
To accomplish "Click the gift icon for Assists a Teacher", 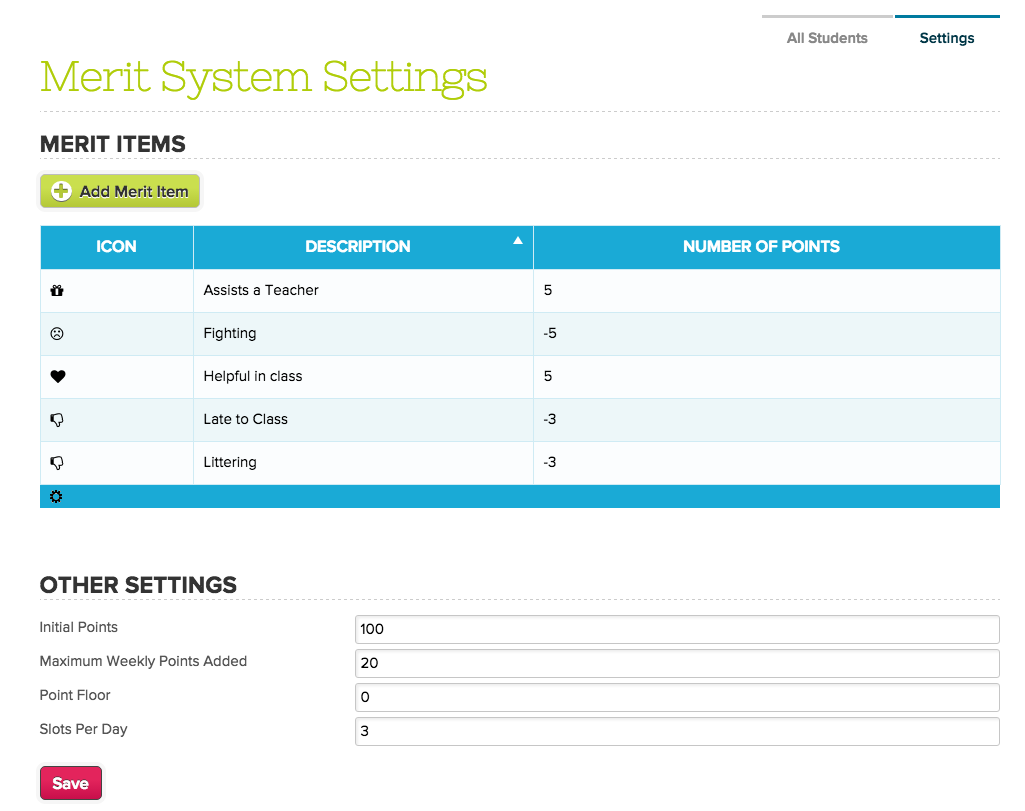I will click(x=57, y=291).
